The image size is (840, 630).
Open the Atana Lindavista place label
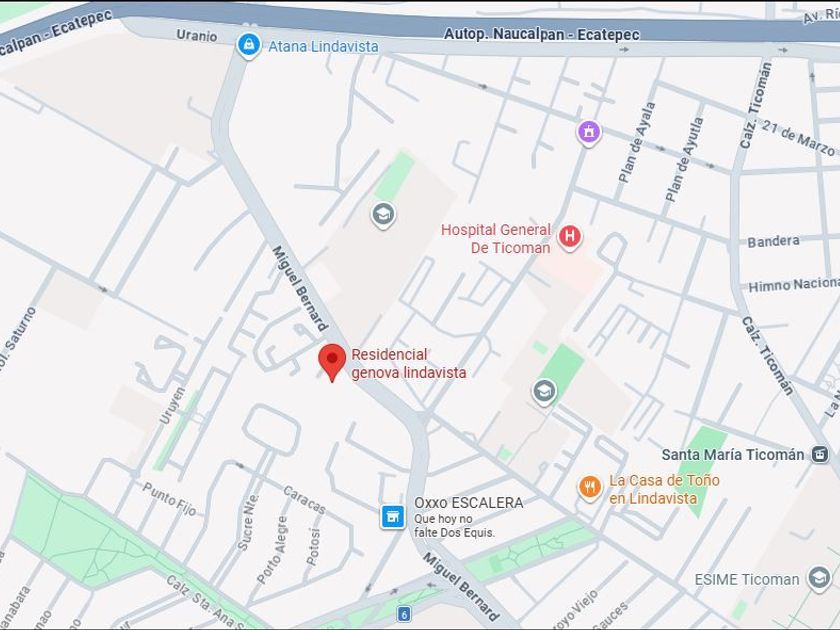pyautogui.click(x=323, y=47)
